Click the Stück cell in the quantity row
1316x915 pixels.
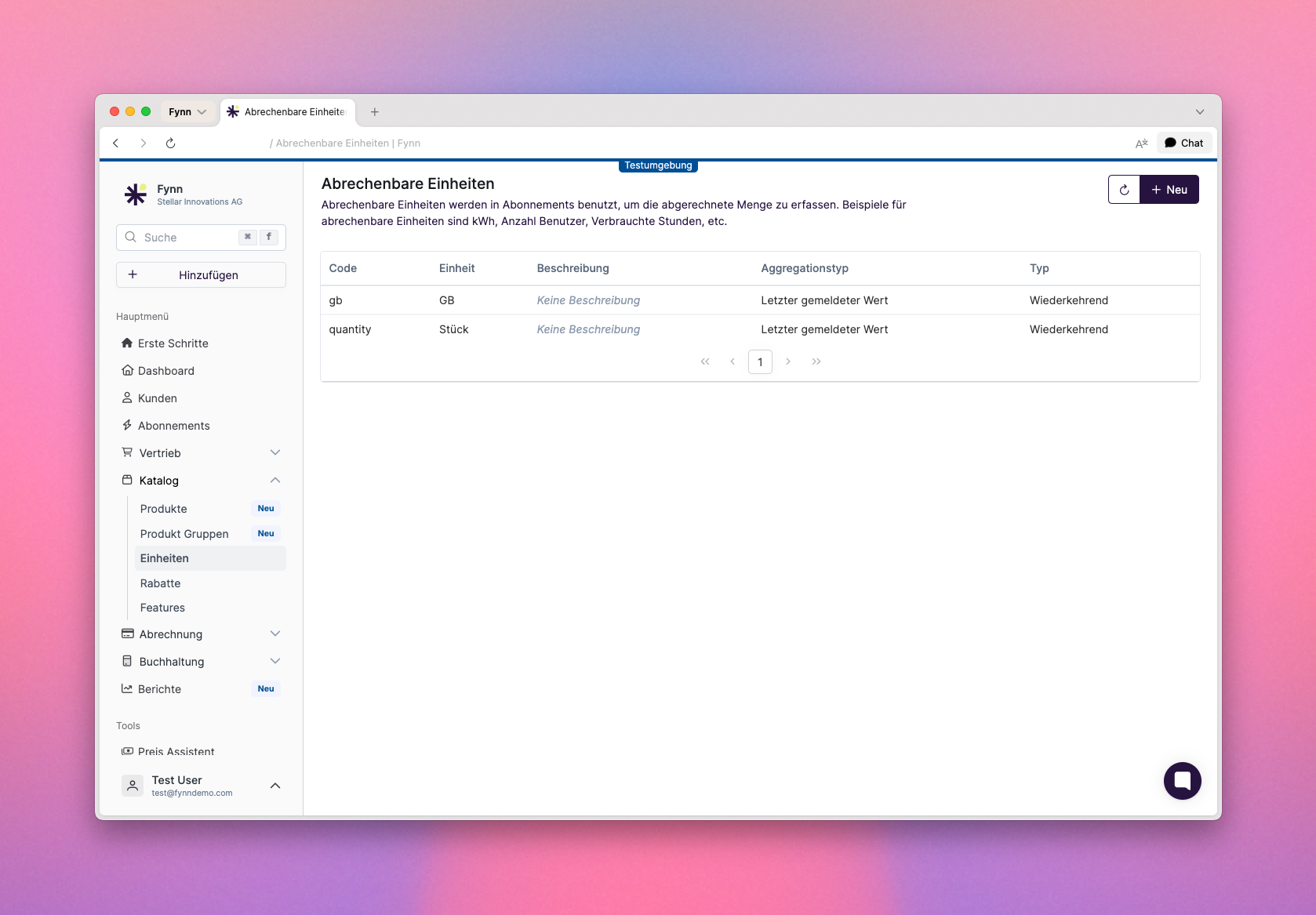click(x=453, y=329)
